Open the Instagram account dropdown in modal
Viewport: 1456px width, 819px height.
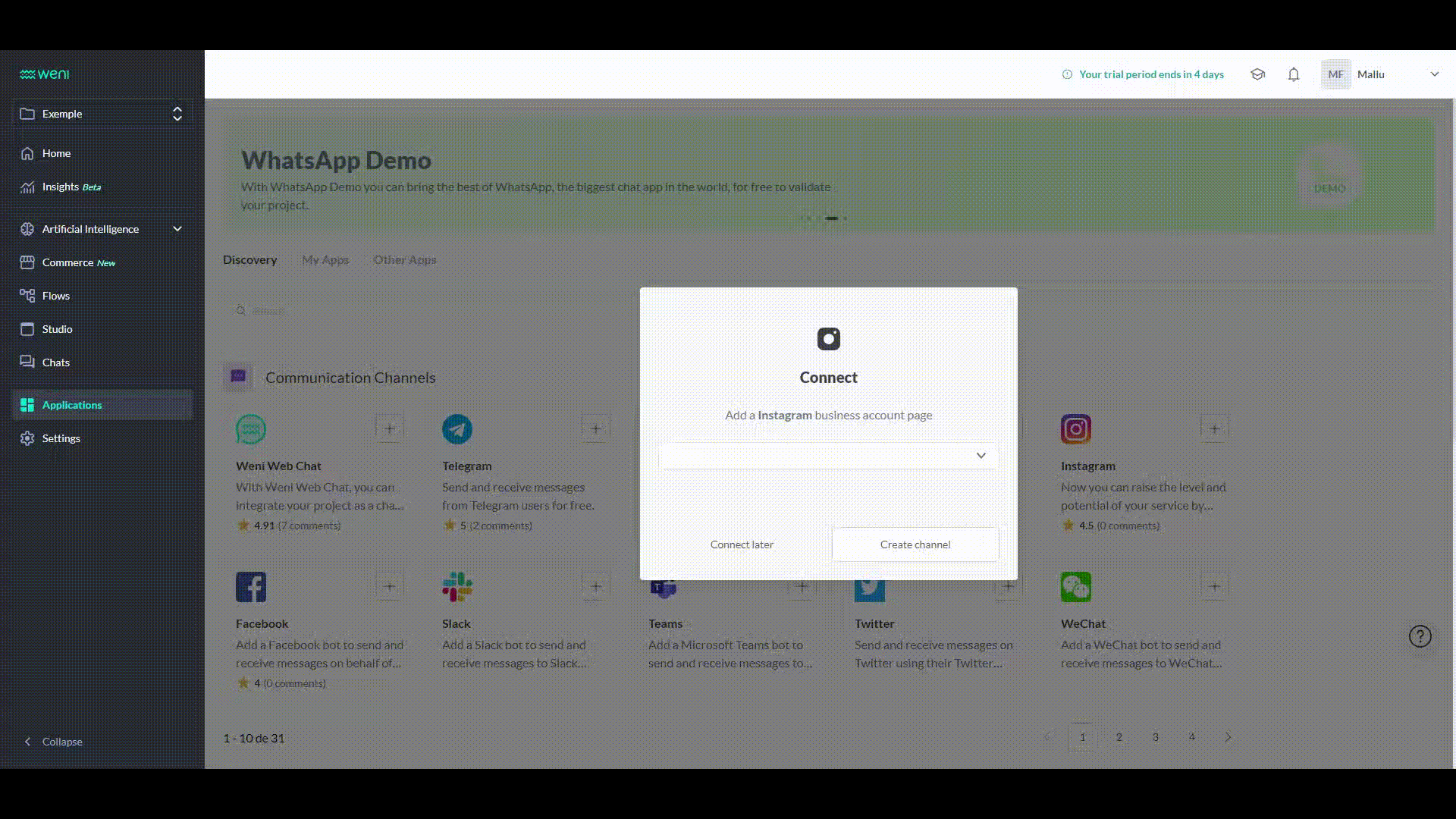point(981,455)
